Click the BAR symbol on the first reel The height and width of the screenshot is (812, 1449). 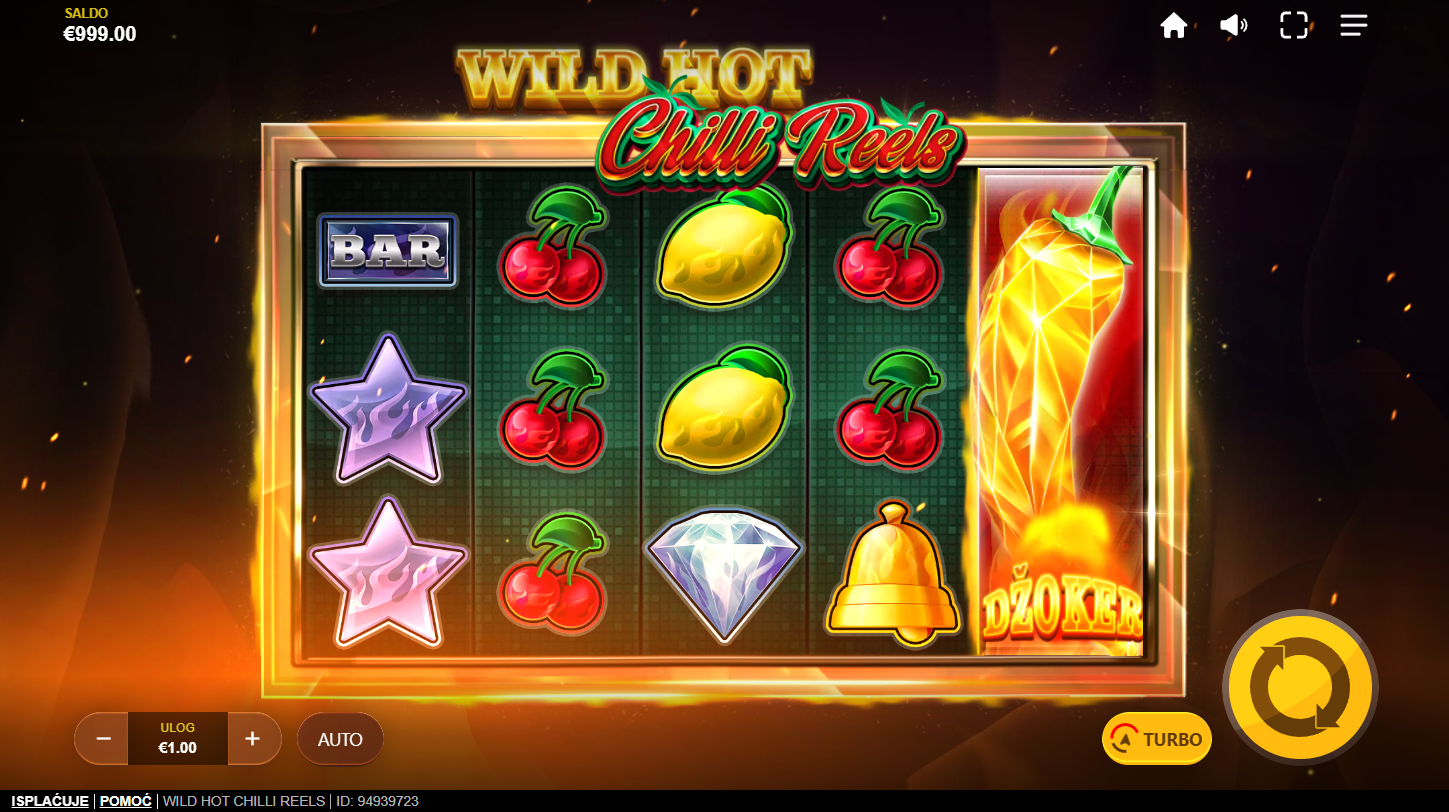click(388, 250)
